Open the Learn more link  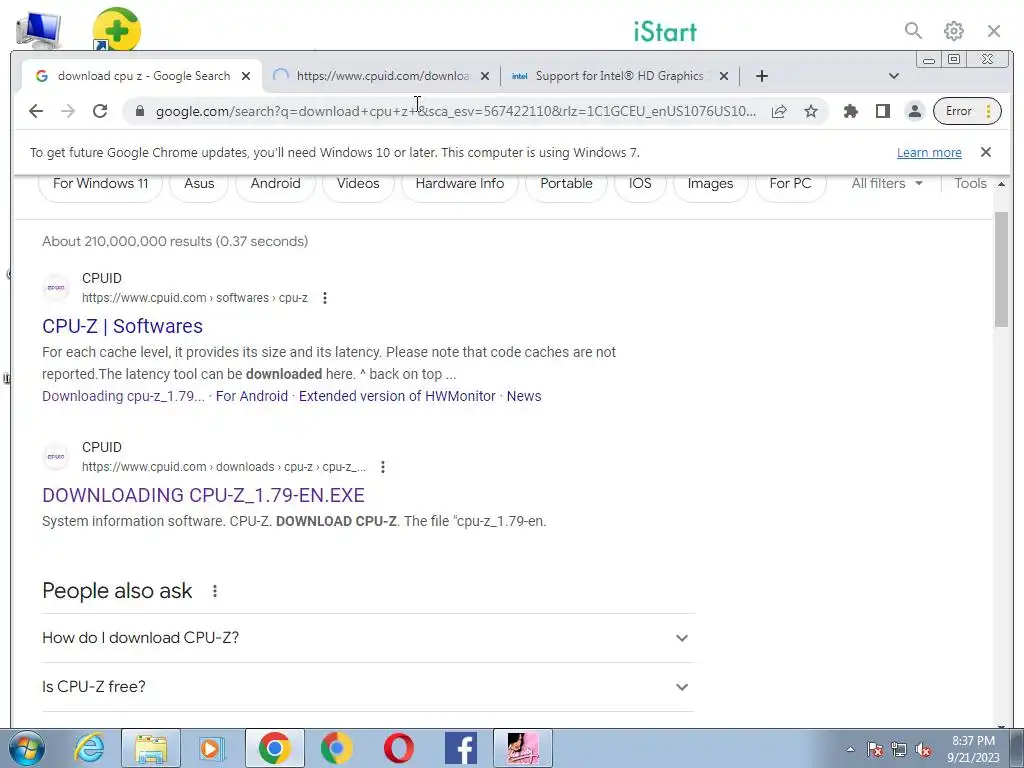(x=929, y=152)
